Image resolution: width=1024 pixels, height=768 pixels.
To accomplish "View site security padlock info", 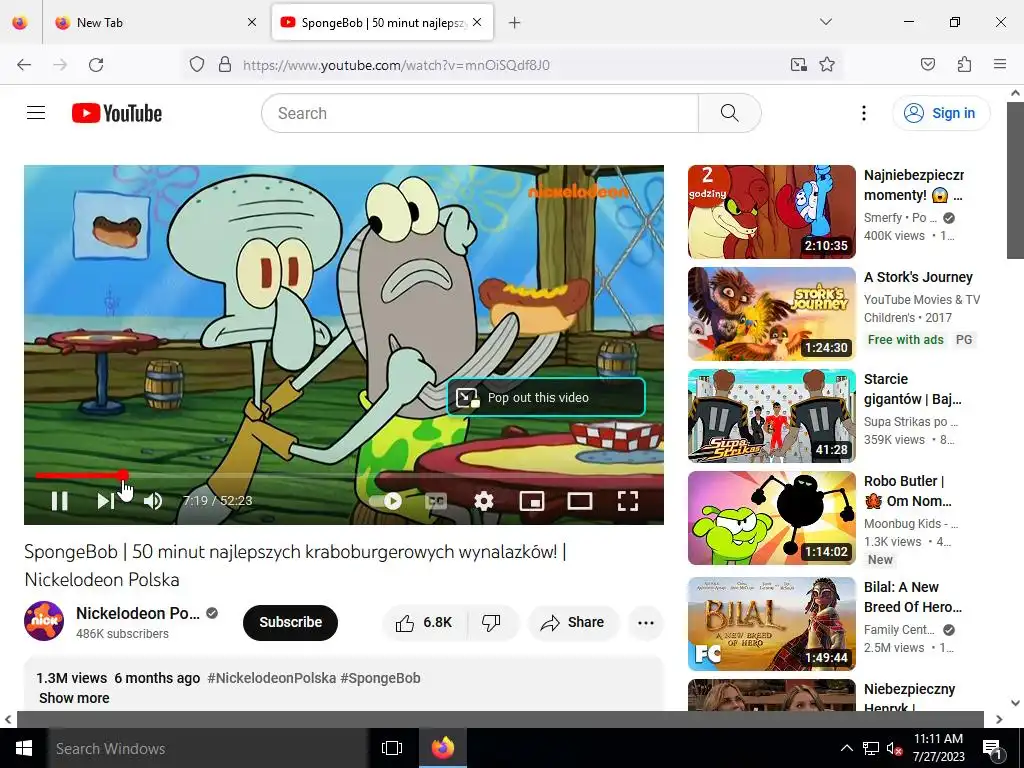I will (x=225, y=65).
